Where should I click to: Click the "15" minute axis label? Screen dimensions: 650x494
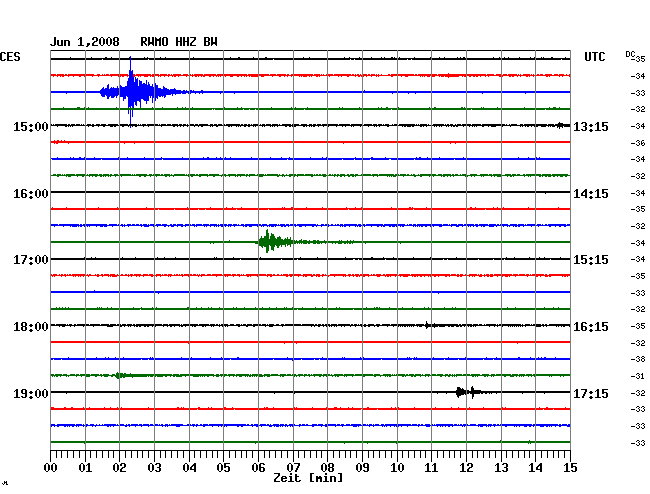pos(570,468)
